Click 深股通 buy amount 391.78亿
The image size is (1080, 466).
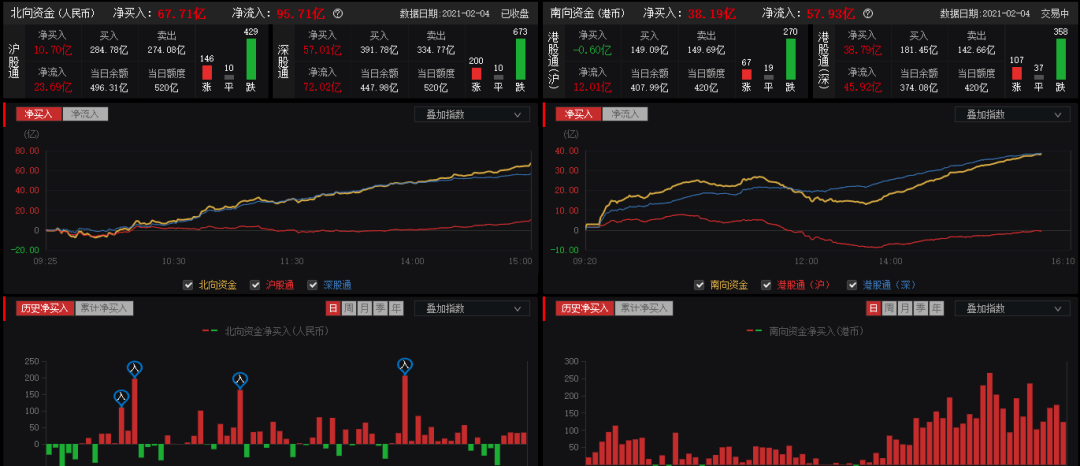click(x=379, y=50)
